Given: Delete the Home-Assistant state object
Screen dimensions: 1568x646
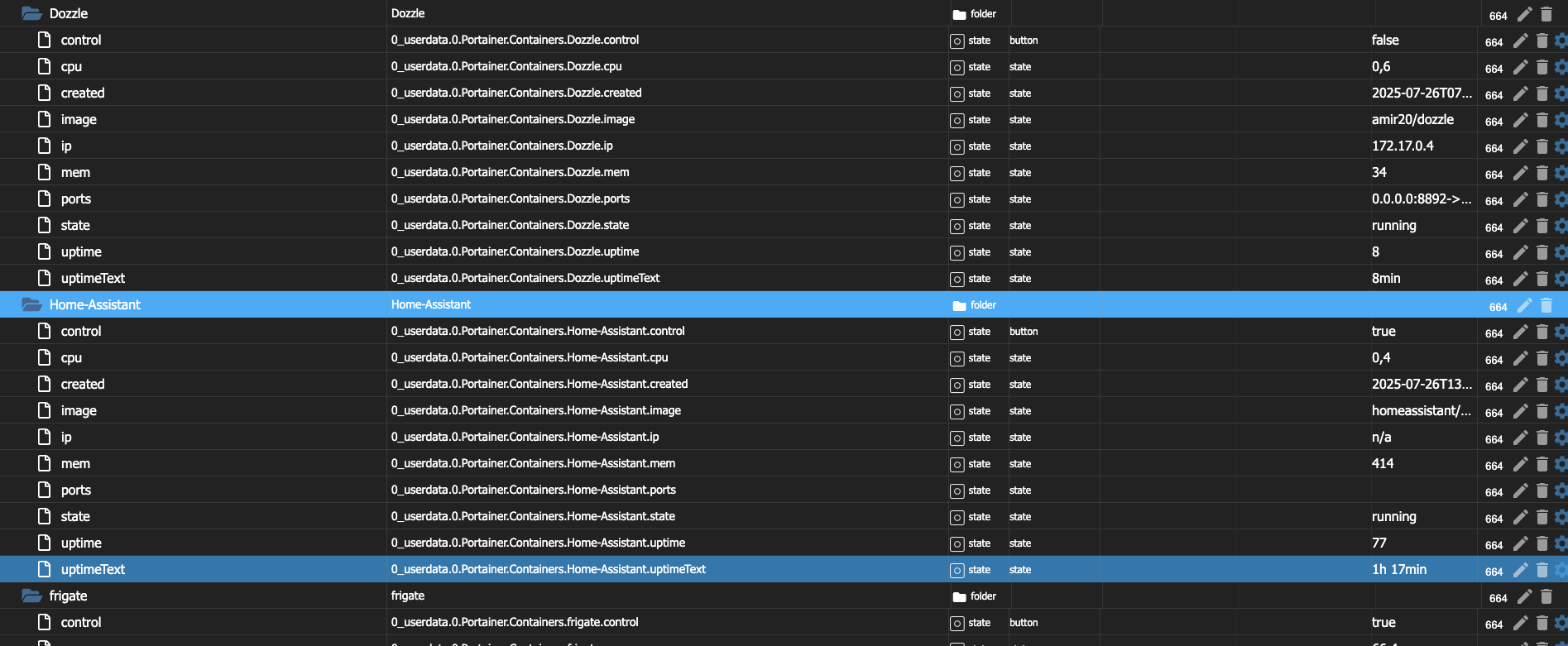Looking at the screenshot, I should [1542, 517].
